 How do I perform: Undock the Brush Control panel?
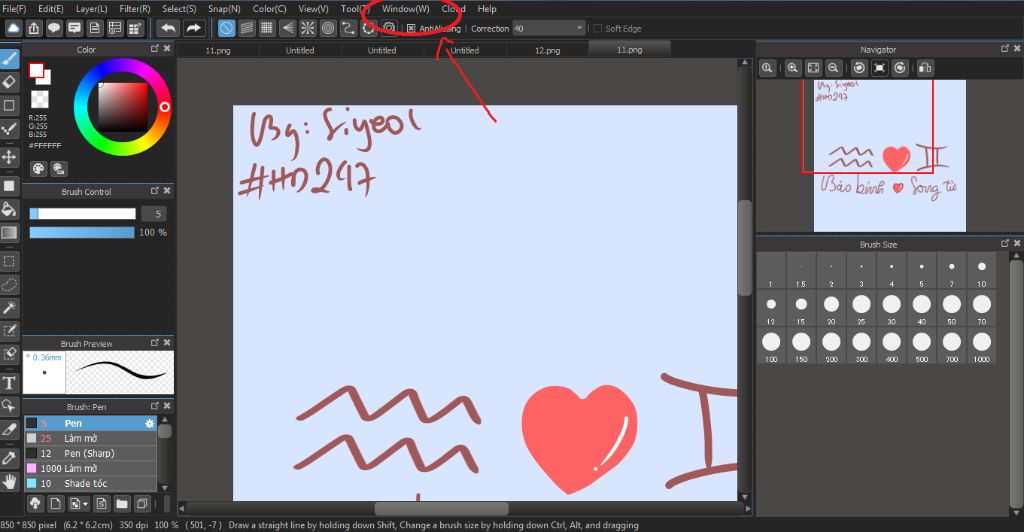point(155,191)
